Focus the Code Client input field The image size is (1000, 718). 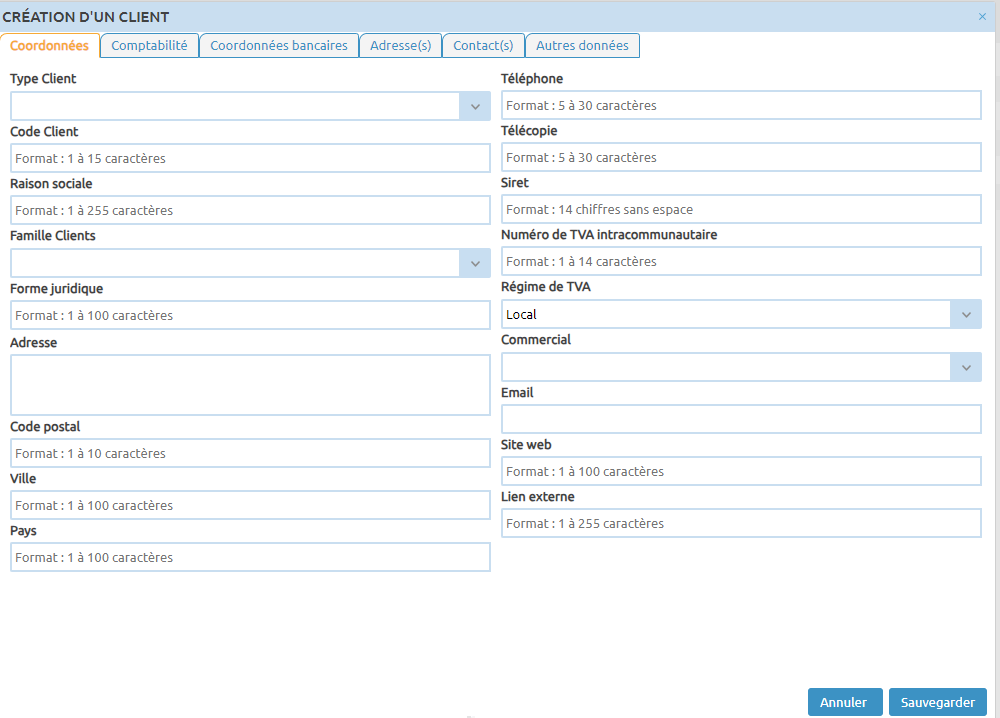(250, 158)
